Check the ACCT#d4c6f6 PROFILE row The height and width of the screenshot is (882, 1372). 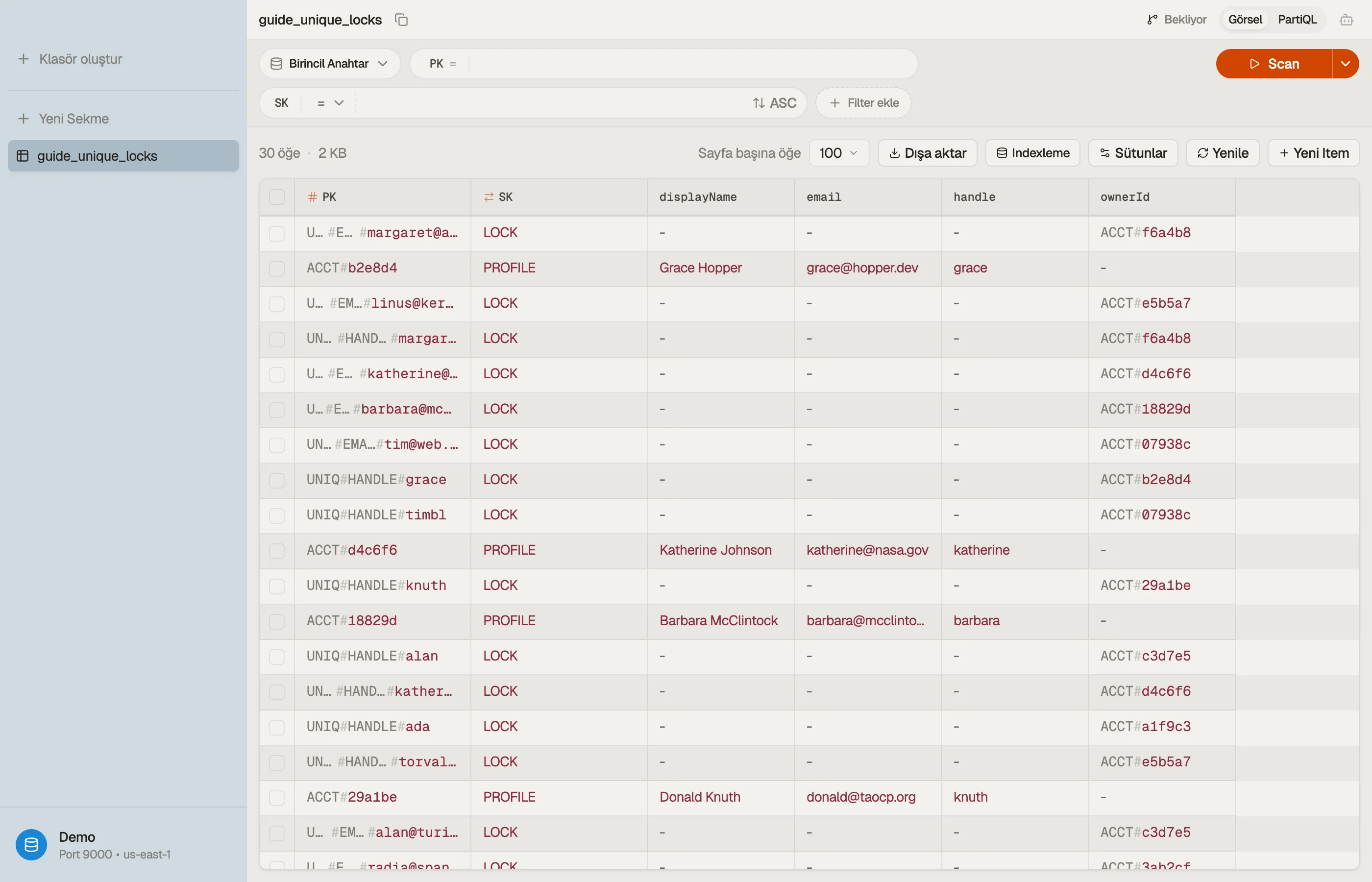(276, 551)
